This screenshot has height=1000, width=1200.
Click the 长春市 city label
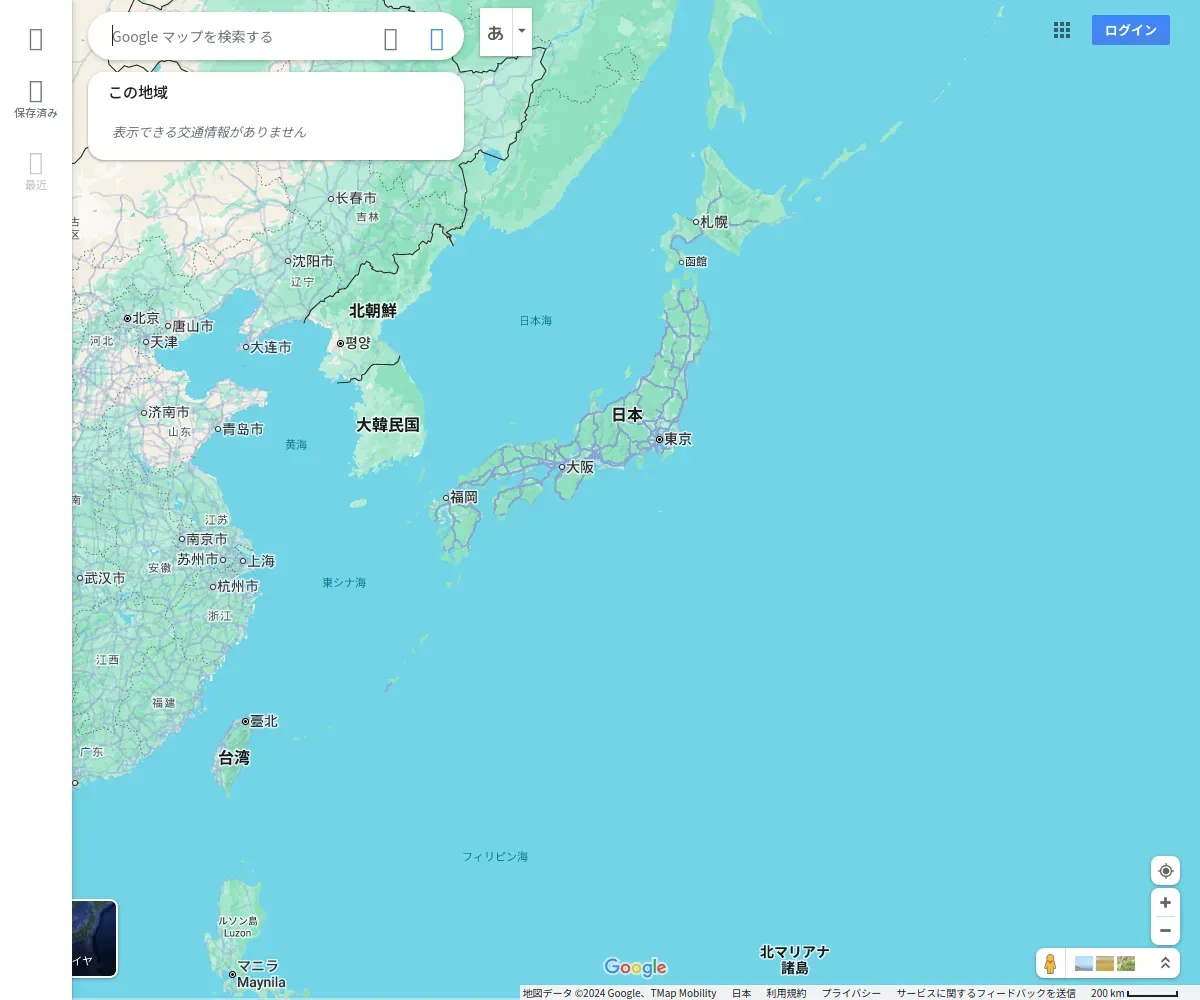[x=356, y=198]
